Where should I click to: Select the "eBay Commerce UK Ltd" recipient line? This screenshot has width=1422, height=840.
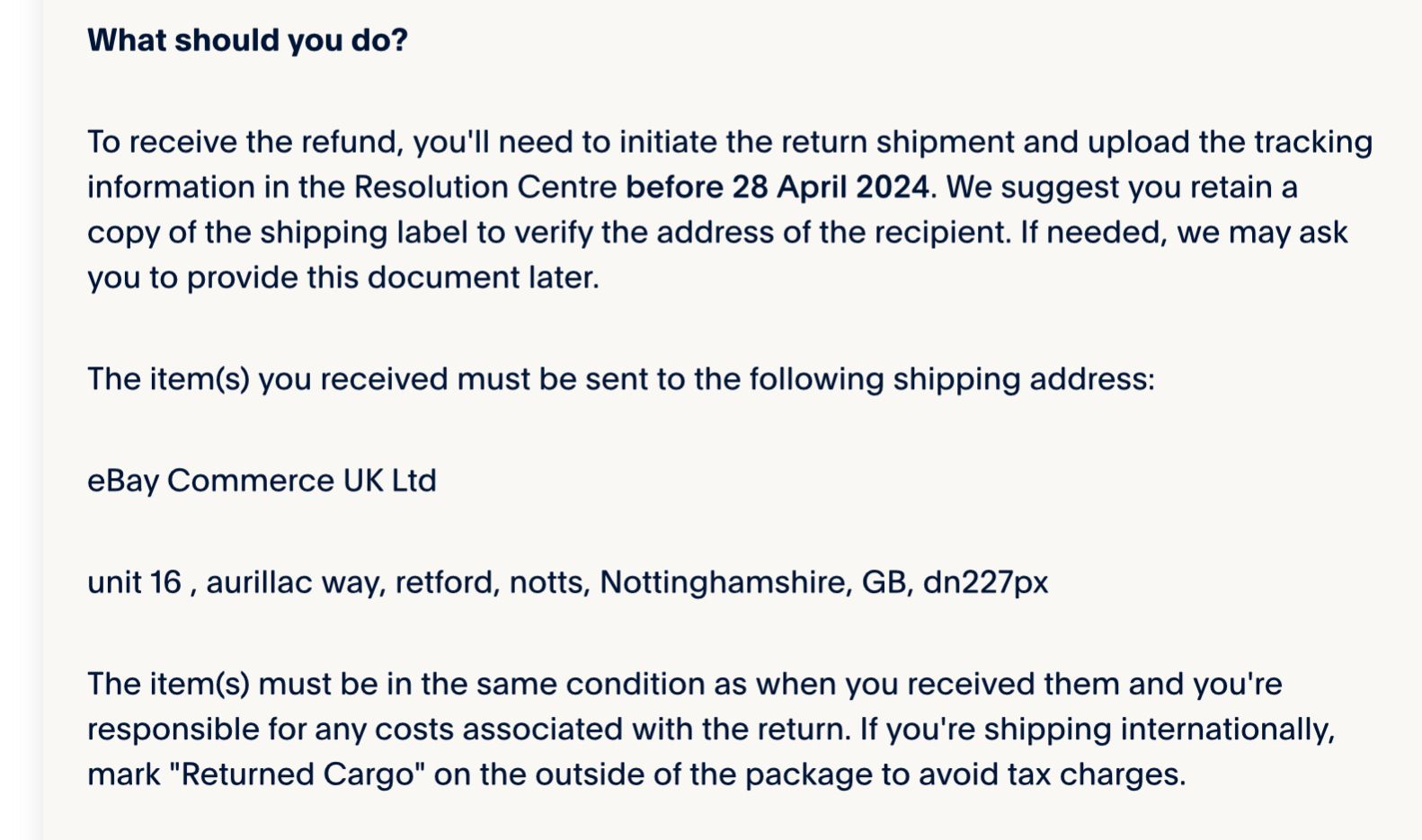coord(262,481)
